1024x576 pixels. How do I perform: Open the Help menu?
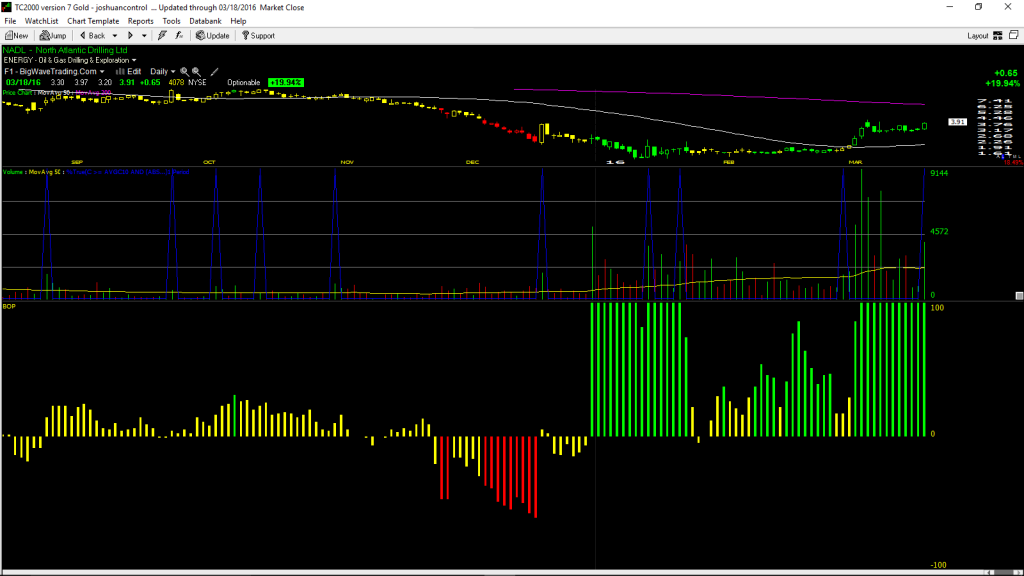click(238, 21)
